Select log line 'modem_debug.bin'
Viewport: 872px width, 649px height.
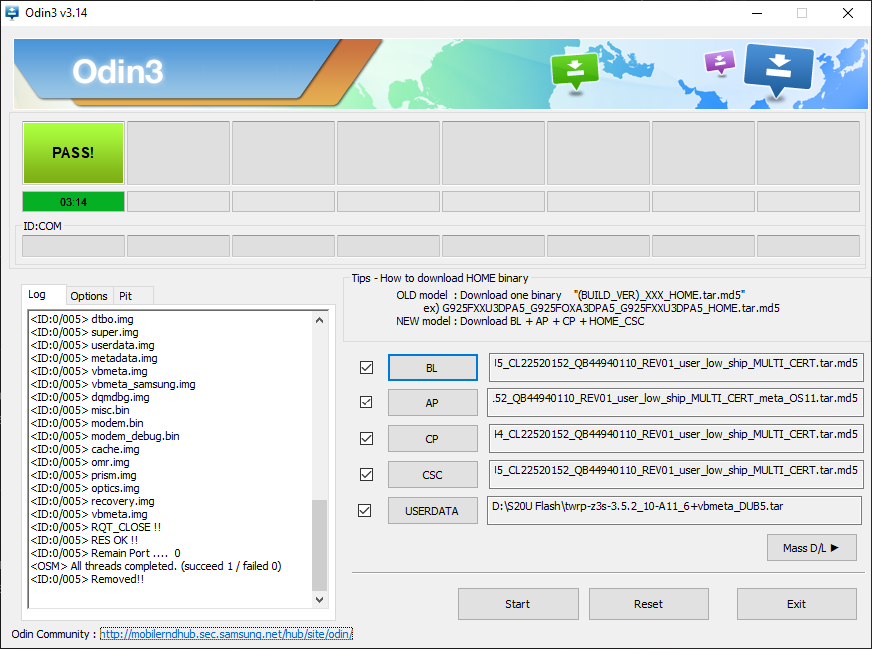[x=105, y=436]
